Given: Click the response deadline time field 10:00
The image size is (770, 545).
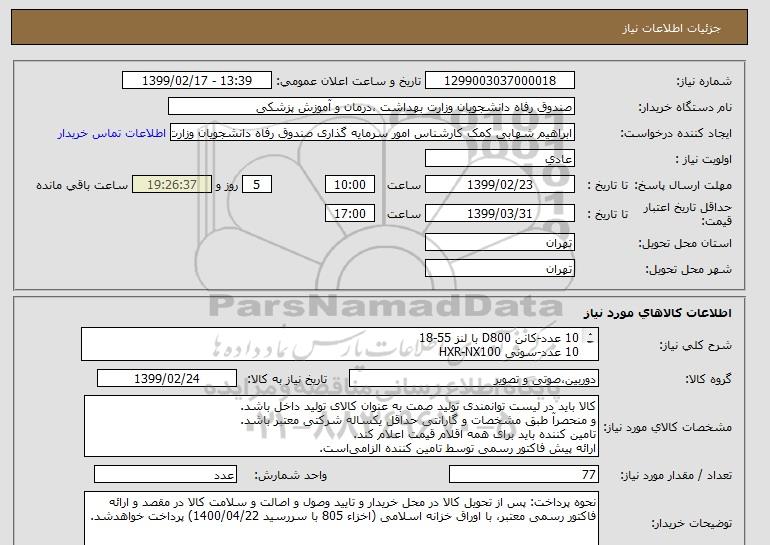Looking at the screenshot, I should 350,185.
